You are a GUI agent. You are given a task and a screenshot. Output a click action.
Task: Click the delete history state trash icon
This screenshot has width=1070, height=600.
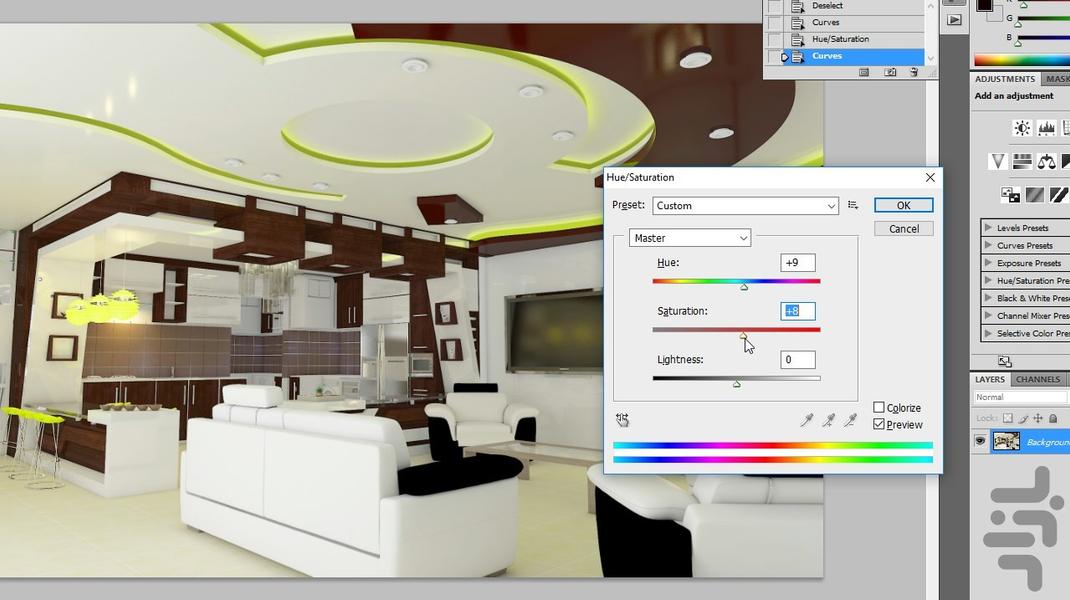pyautogui.click(x=913, y=72)
